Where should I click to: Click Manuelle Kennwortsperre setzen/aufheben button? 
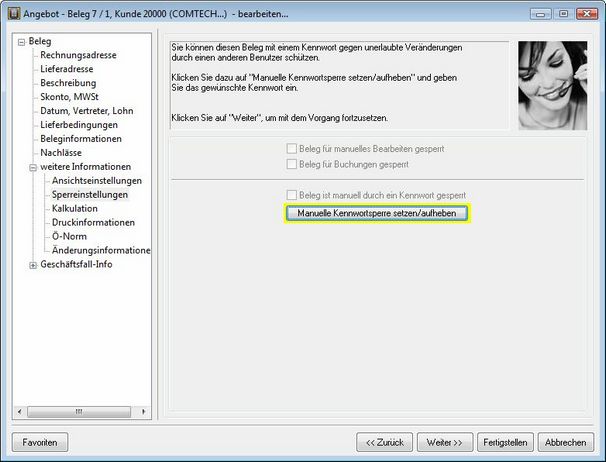[377, 213]
